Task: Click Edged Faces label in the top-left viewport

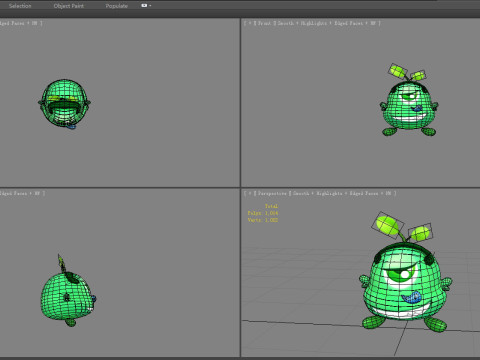Action: (12, 23)
